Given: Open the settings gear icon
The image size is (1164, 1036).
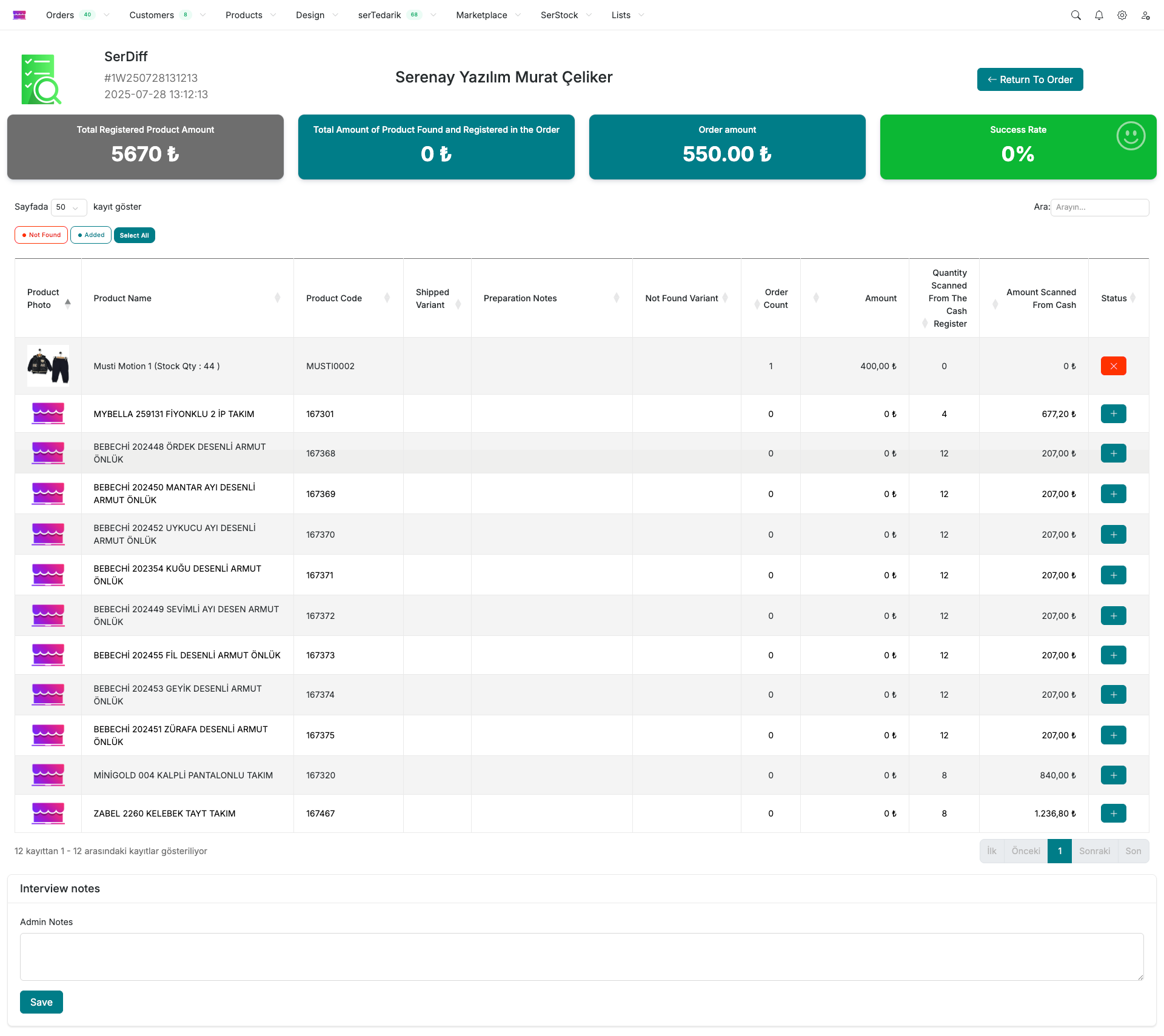Looking at the screenshot, I should tap(1122, 15).
